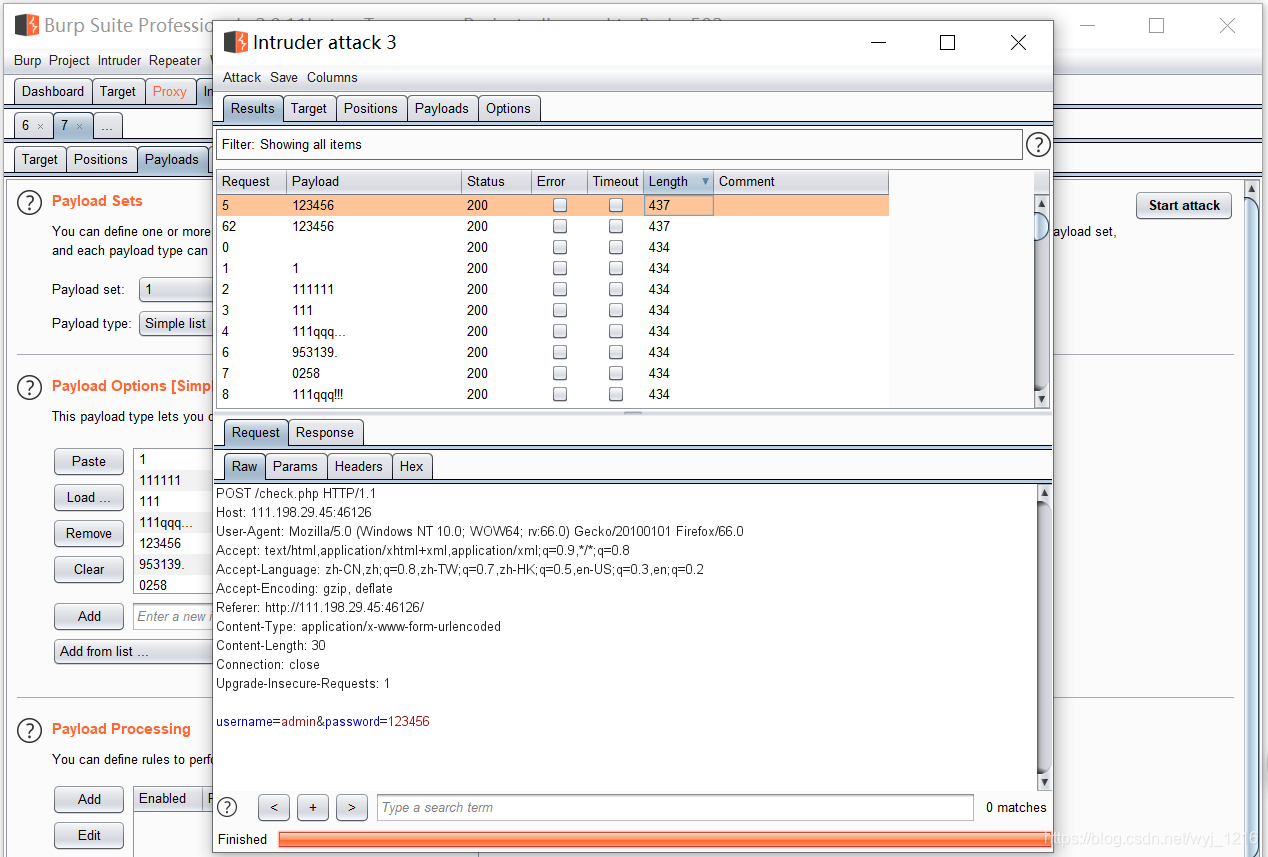
Task: Click the Intruder attack 3 window logo
Action: [x=235, y=42]
